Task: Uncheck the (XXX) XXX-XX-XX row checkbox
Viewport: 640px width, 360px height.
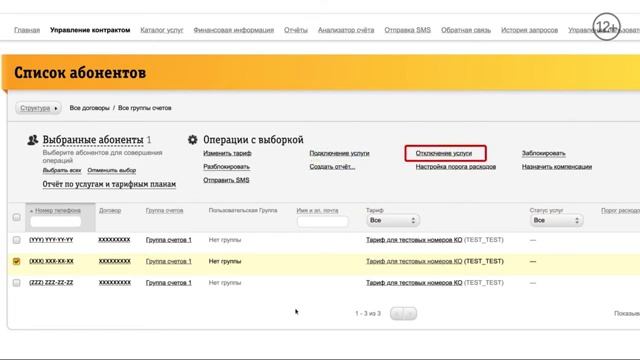Action: pyautogui.click(x=16, y=261)
